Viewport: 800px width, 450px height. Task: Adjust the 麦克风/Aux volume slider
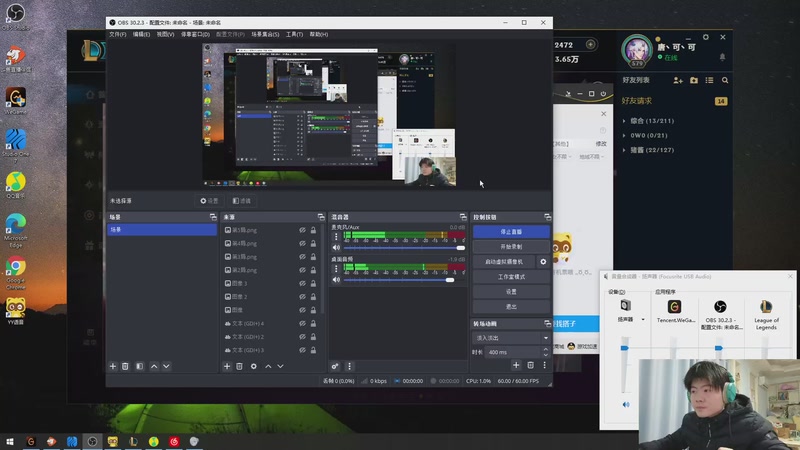(x=404, y=248)
